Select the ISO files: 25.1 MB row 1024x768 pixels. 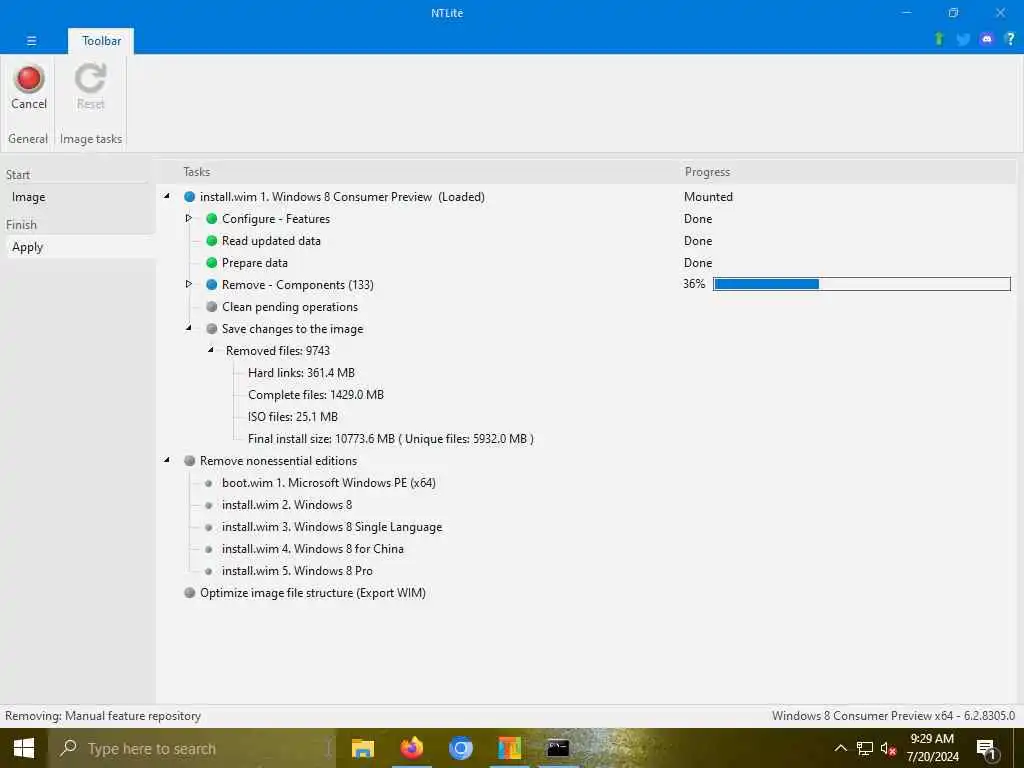click(x=293, y=417)
